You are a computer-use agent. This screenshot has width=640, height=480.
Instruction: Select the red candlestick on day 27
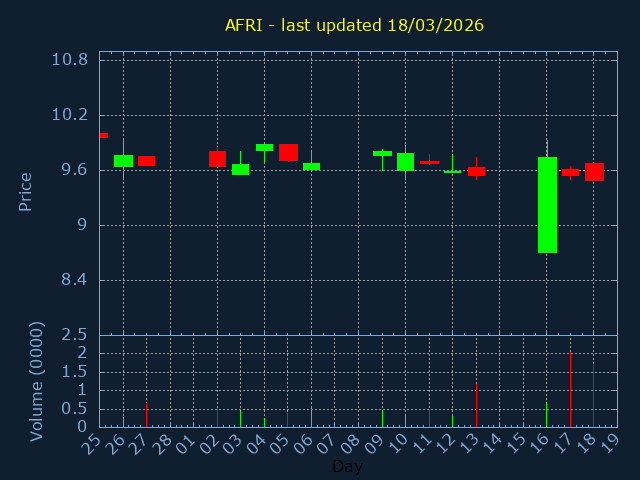[146, 160]
